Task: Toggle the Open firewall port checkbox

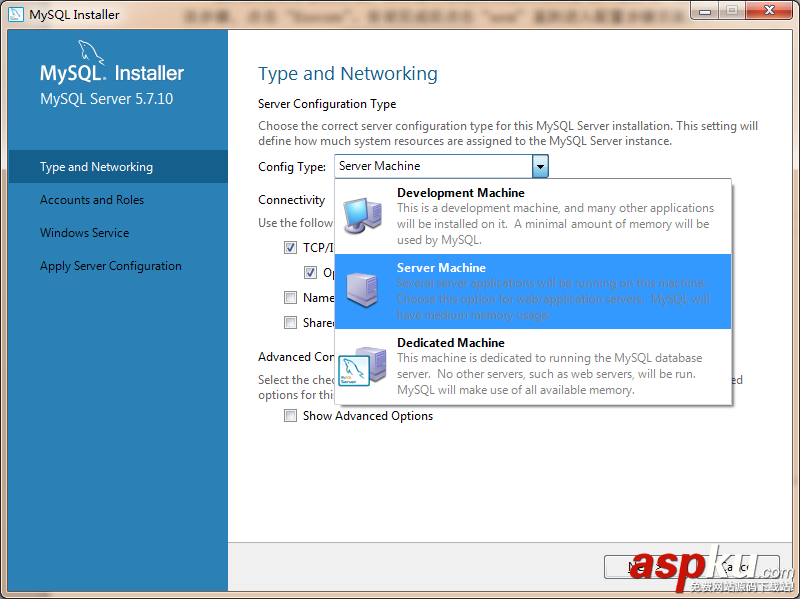Action: click(310, 273)
